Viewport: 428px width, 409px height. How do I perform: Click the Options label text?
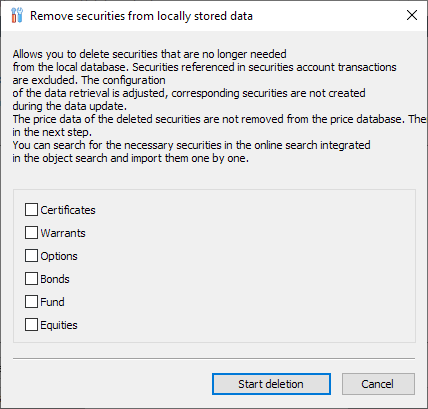[x=59, y=256]
